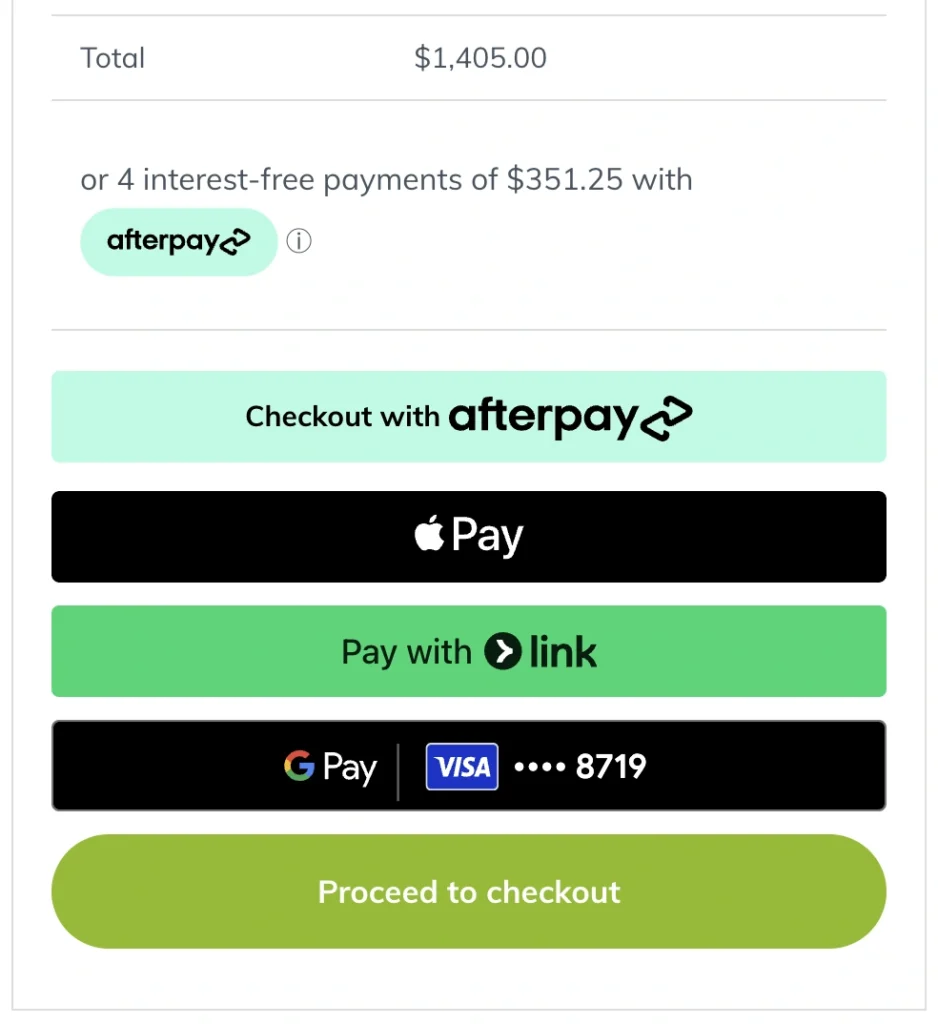Select the card ending in 8719
The width and height of the screenshot is (938, 1024).
coord(580,767)
